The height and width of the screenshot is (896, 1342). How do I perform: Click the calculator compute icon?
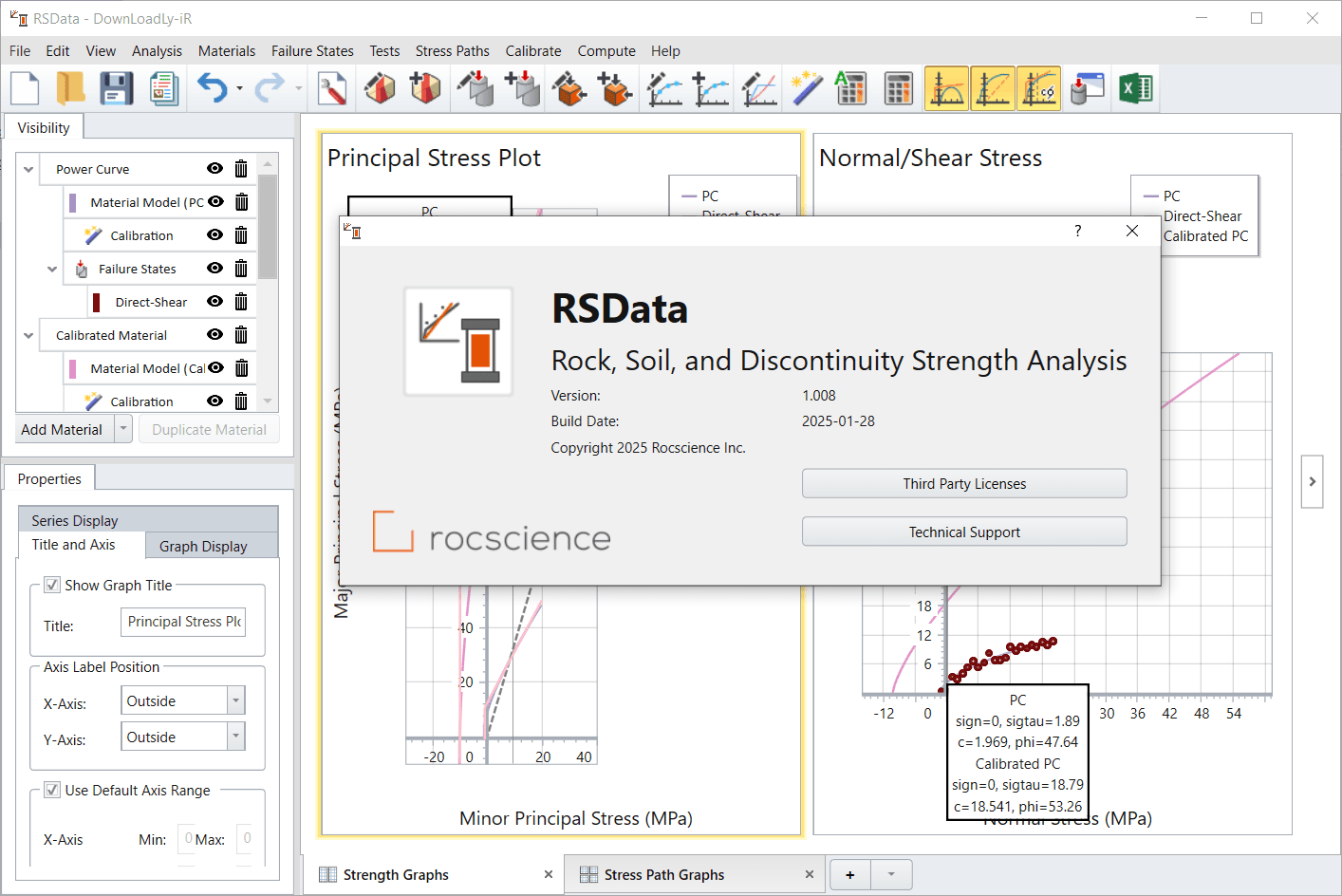(x=897, y=87)
